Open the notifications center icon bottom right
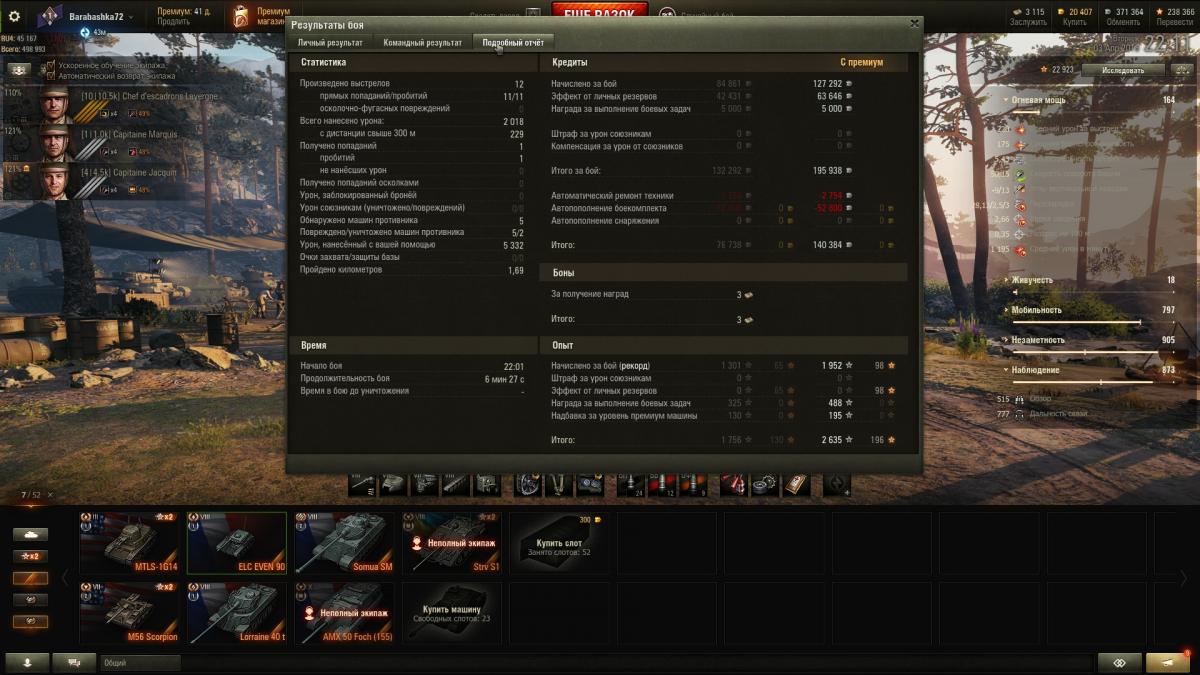Screen dimensions: 1200x675 tap(1168, 662)
